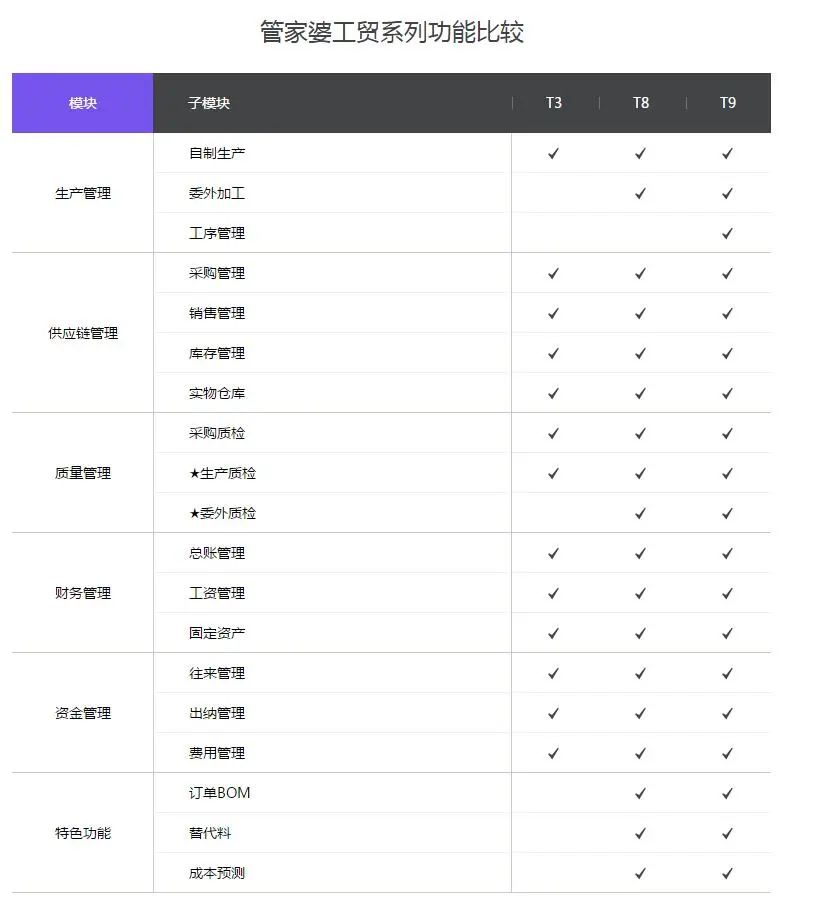The height and width of the screenshot is (900, 813).
Task: Click the ★委外质检 submodule label
Action: pyautogui.click(x=222, y=513)
